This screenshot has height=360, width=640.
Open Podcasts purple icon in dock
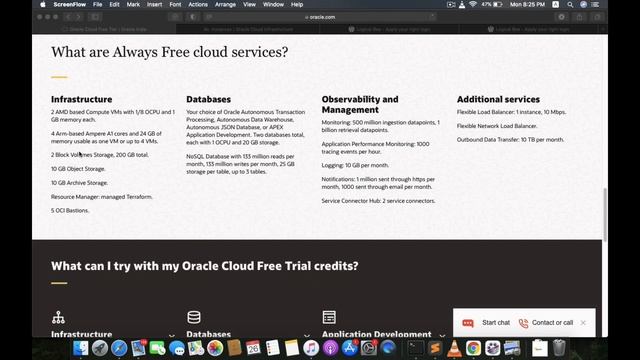coord(330,348)
